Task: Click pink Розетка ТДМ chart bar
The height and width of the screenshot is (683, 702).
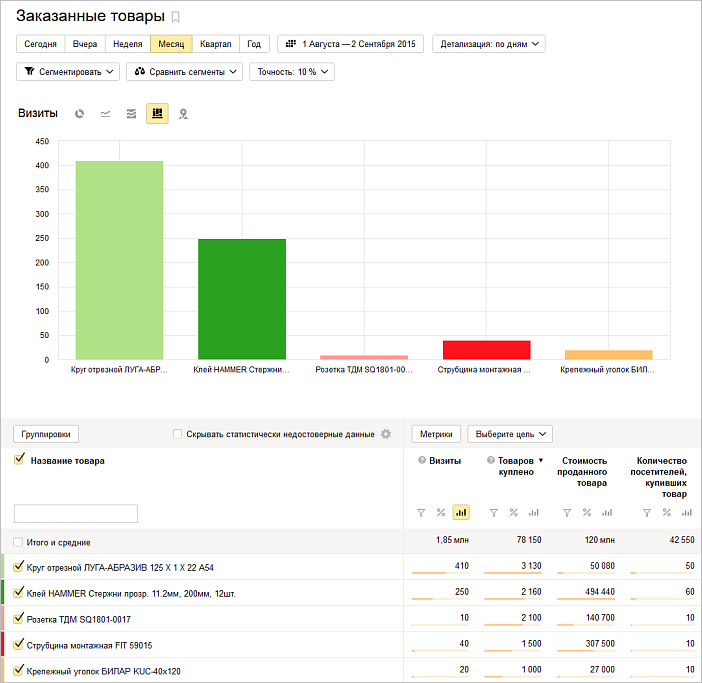Action: coord(364,357)
